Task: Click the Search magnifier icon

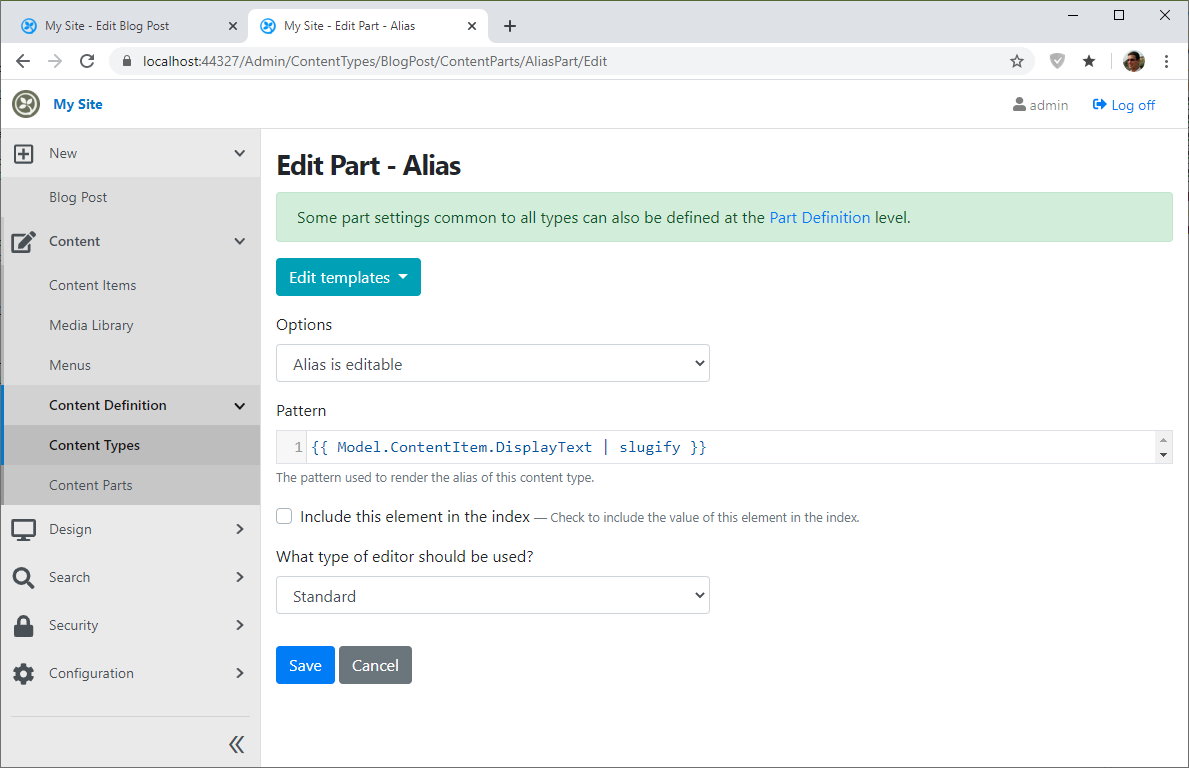Action: [24, 578]
